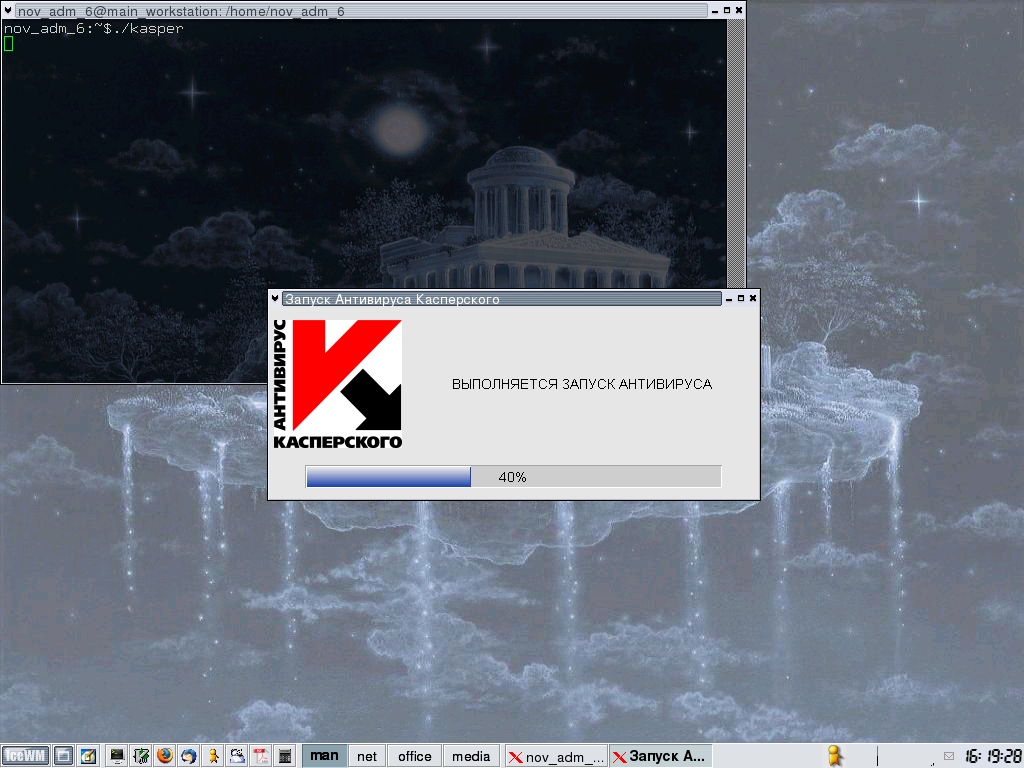
Task: Switch to the man workspace
Action: 325,756
